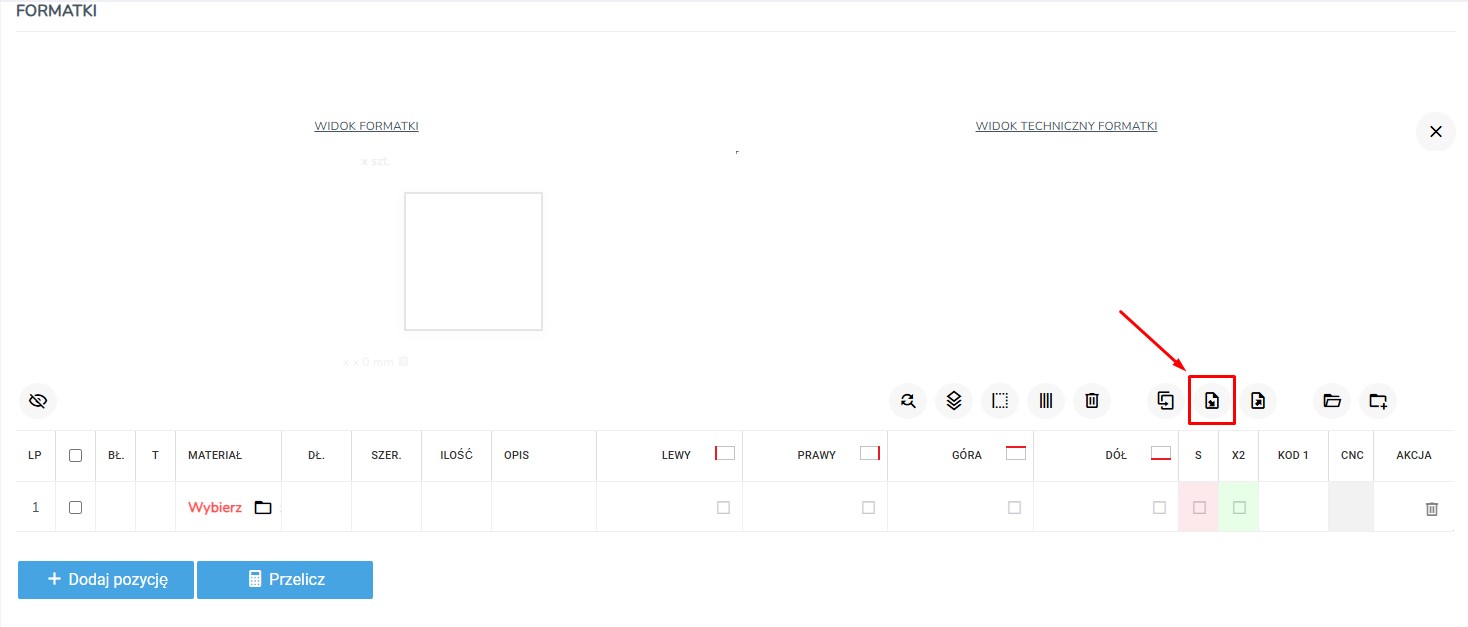The image size is (1468, 627).
Task: Enable the LEWY edge checkbox in row 1
Action: [723, 508]
